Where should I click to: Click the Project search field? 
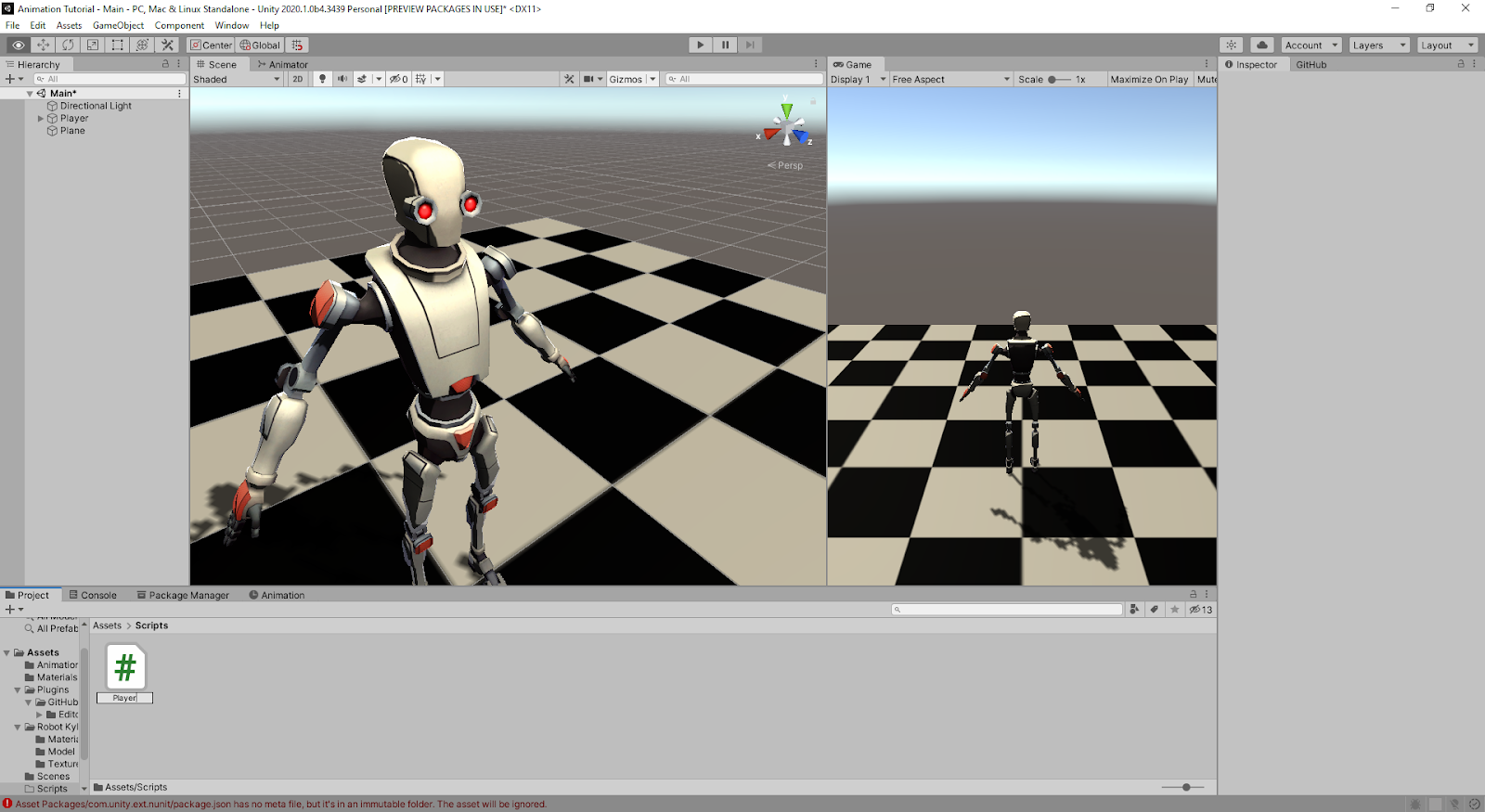click(x=1007, y=610)
